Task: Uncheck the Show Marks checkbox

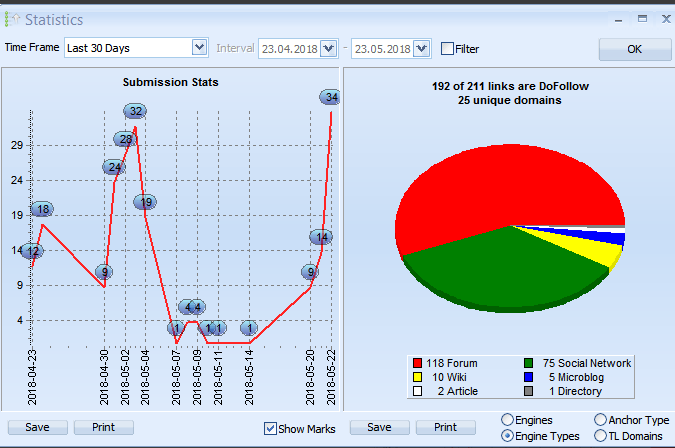Action: pyautogui.click(x=270, y=428)
